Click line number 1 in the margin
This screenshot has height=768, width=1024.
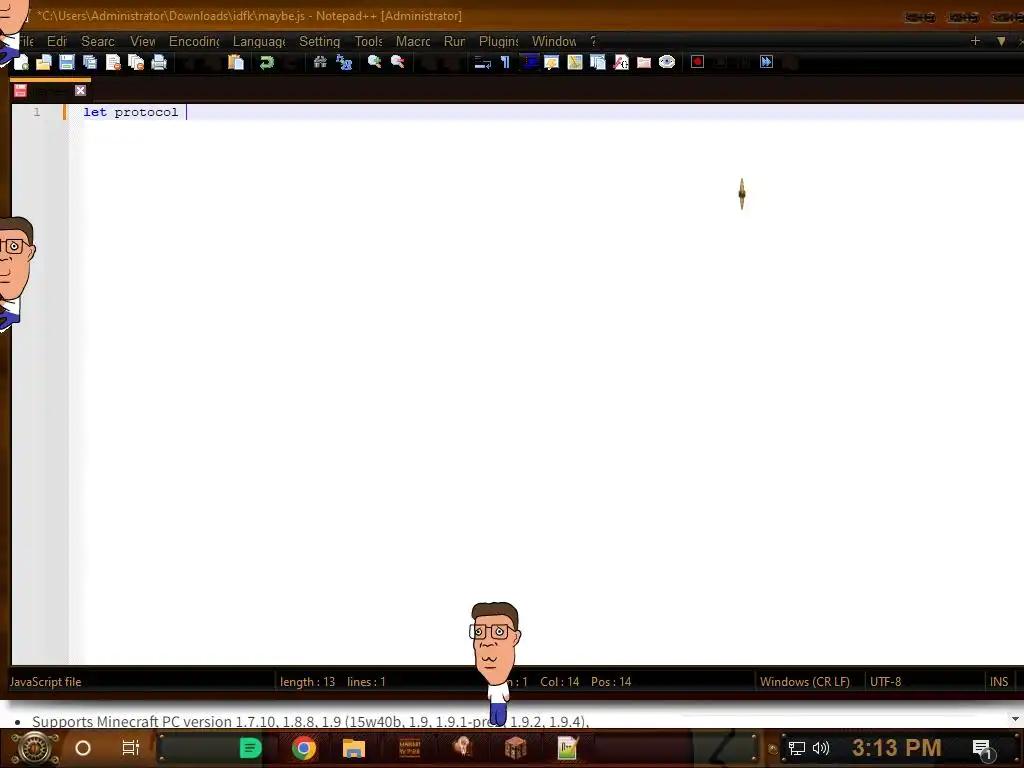(x=37, y=112)
